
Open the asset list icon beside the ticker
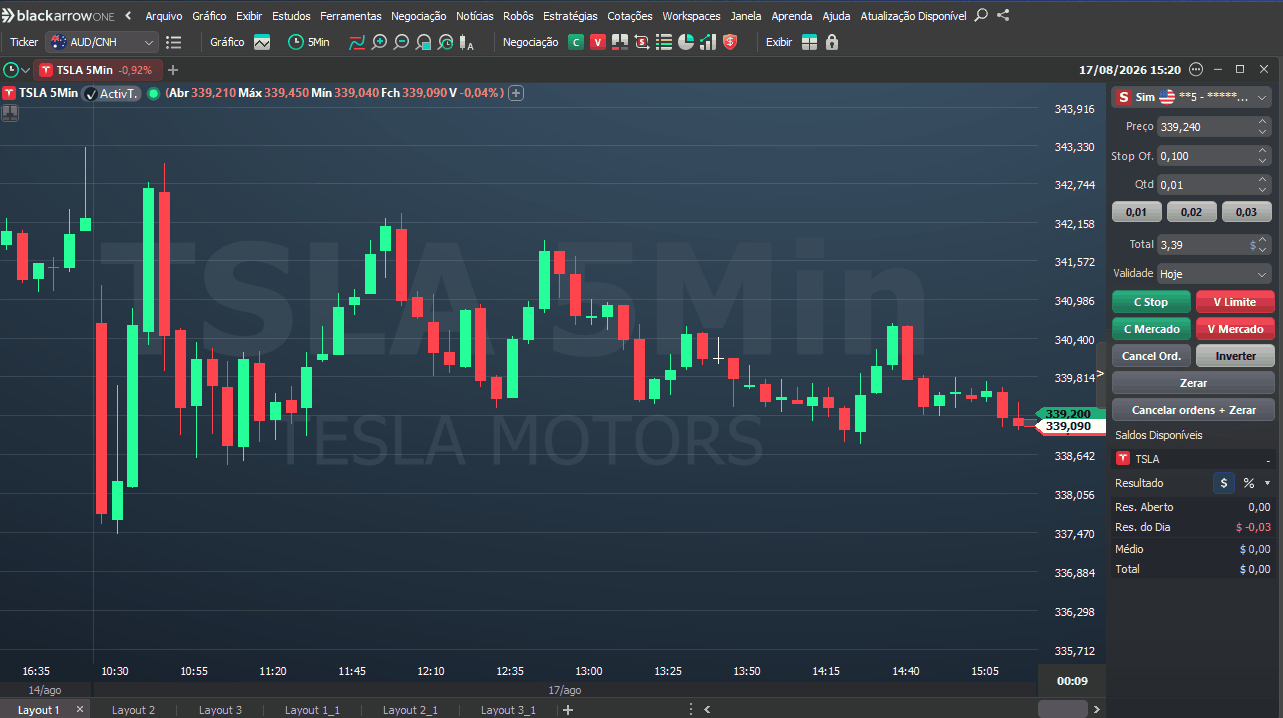(174, 42)
